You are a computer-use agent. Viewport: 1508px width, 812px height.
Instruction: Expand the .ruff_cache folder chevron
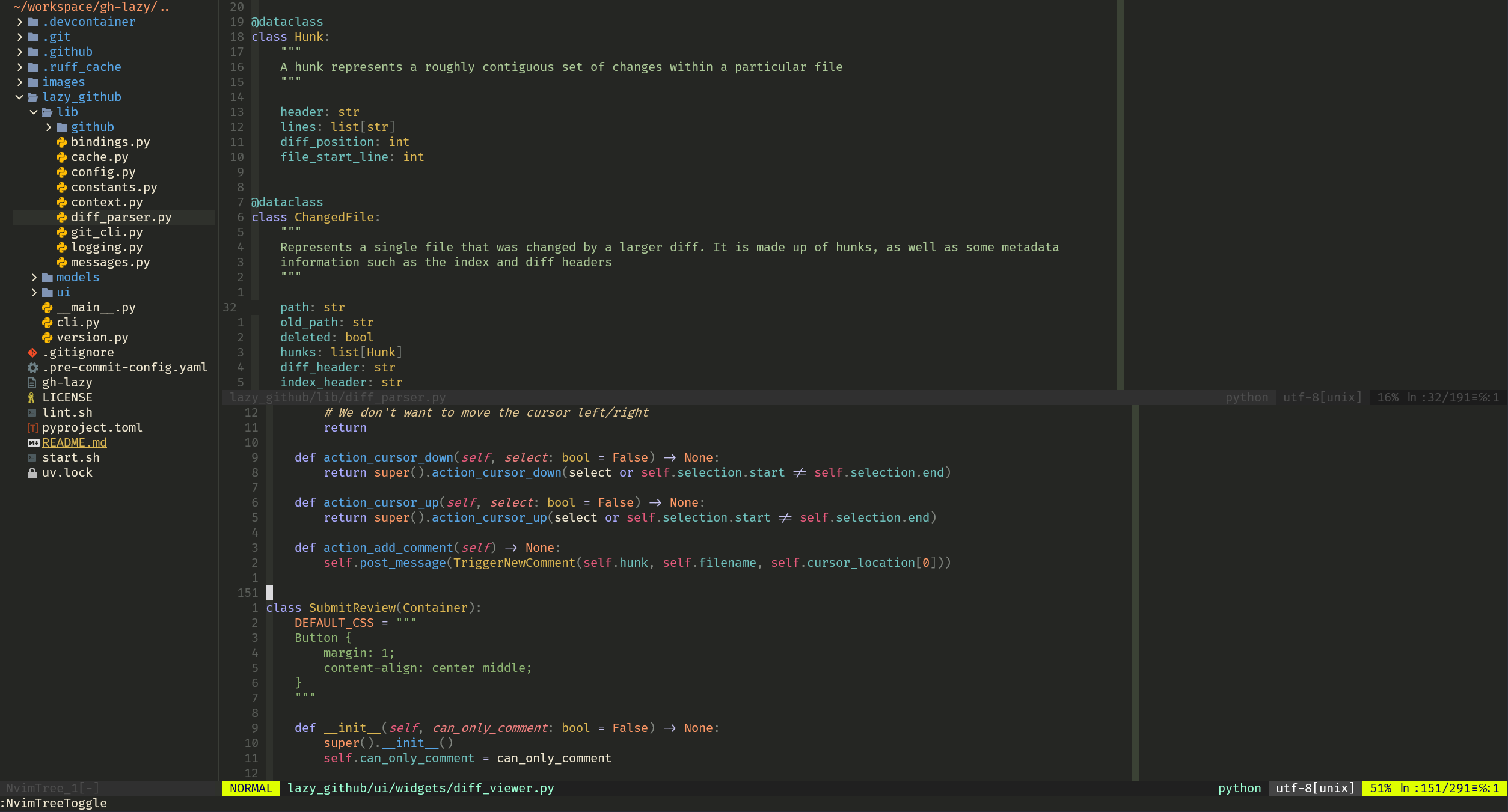point(19,67)
